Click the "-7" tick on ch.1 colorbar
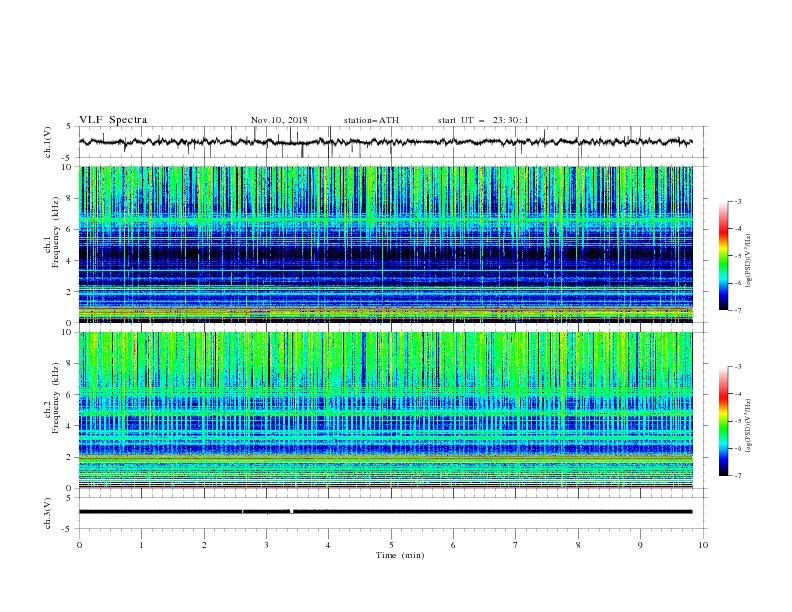Viewport: 792px width, 612px height. point(737,310)
